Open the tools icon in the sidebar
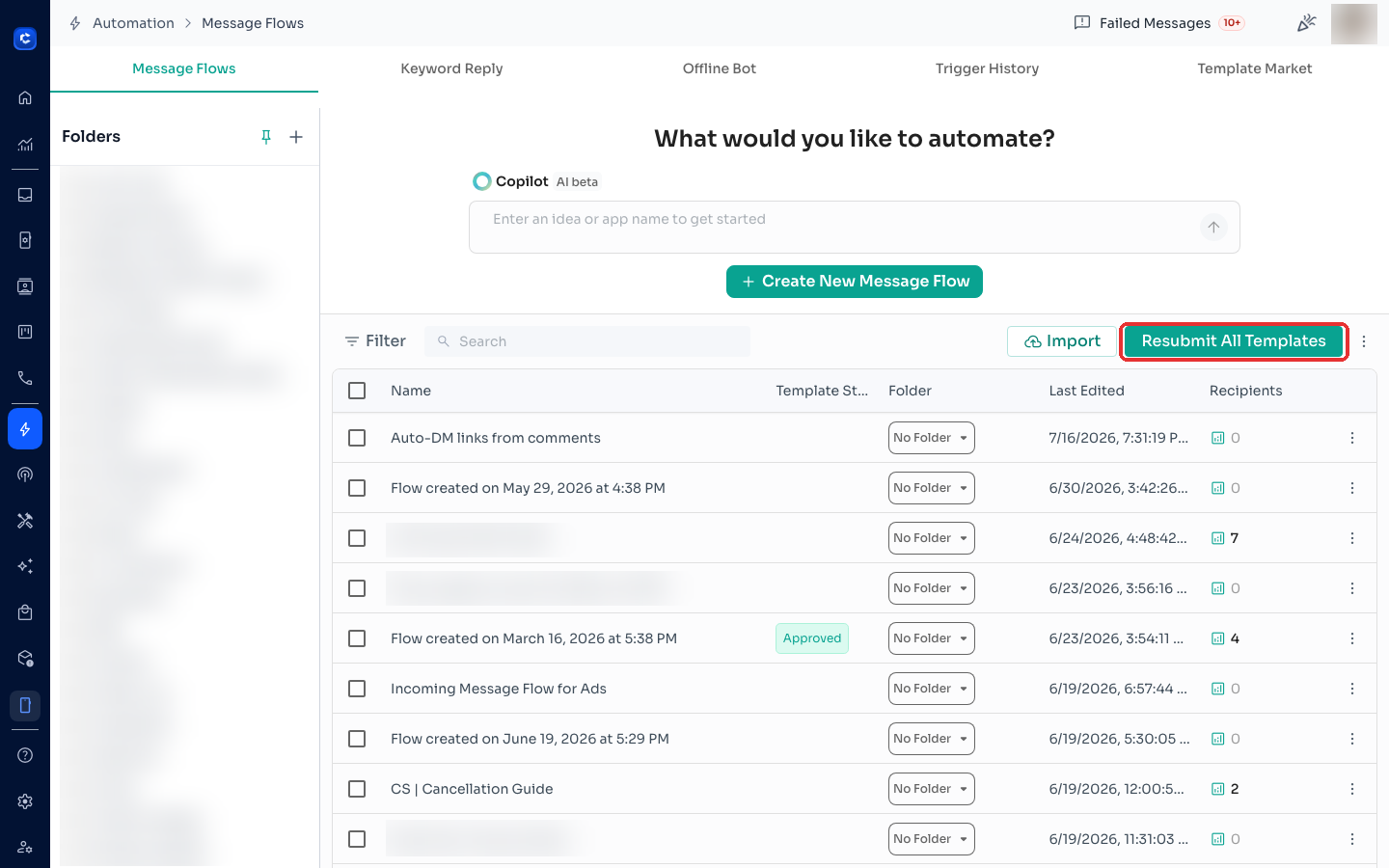The height and width of the screenshot is (868, 1389). click(25, 521)
